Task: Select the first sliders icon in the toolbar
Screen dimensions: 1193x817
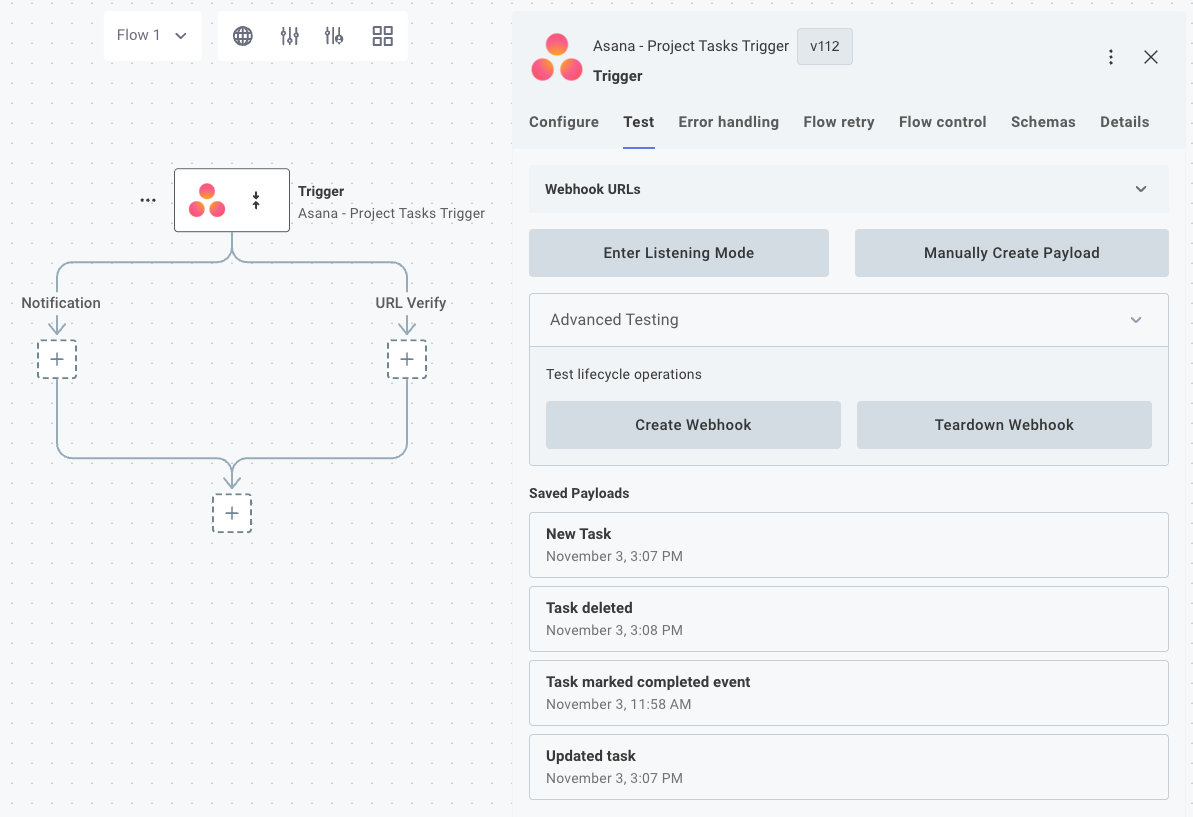Action: (x=290, y=36)
